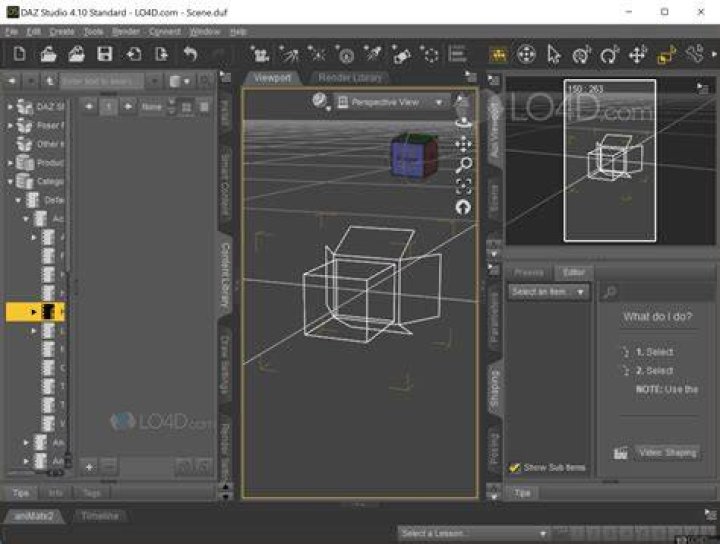Image resolution: width=720 pixels, height=544 pixels.
Task: Expand the Poser Formats tree node
Action: pos(10,125)
